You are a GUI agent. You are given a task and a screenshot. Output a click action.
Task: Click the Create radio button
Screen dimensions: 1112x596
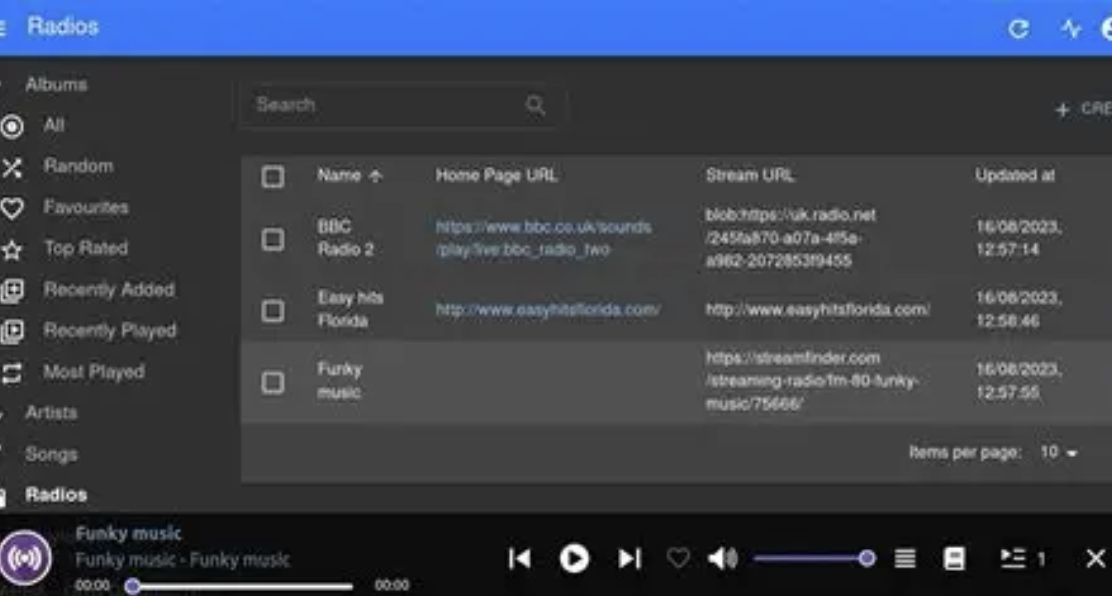click(x=1083, y=109)
